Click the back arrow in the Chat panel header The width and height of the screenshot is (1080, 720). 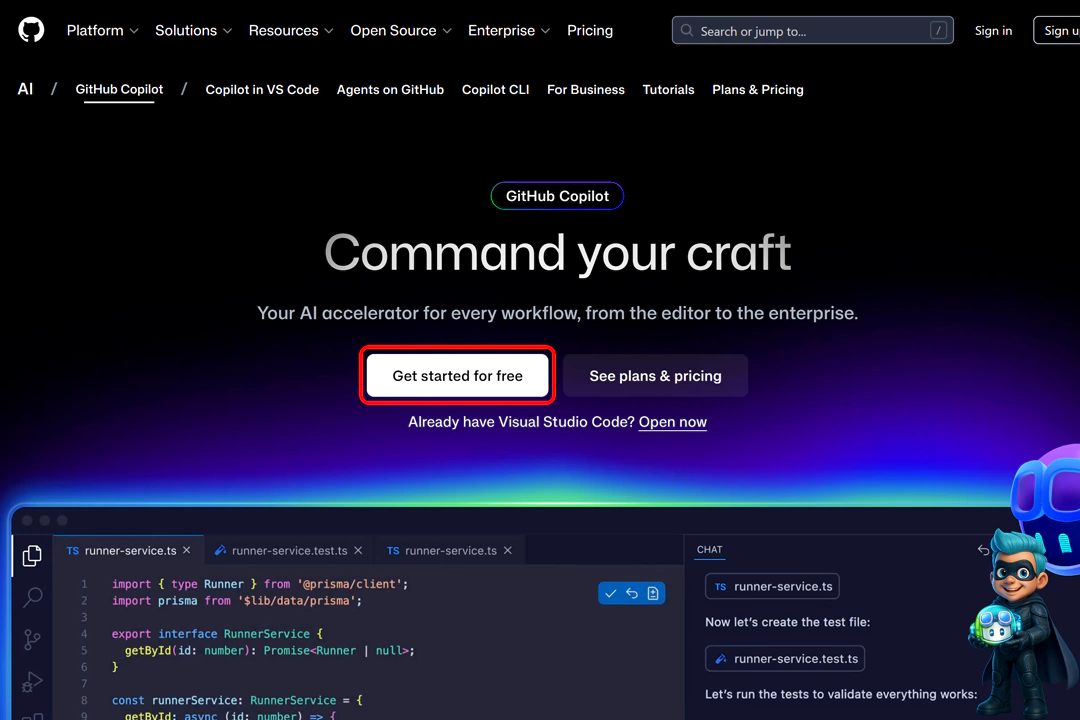(x=983, y=549)
